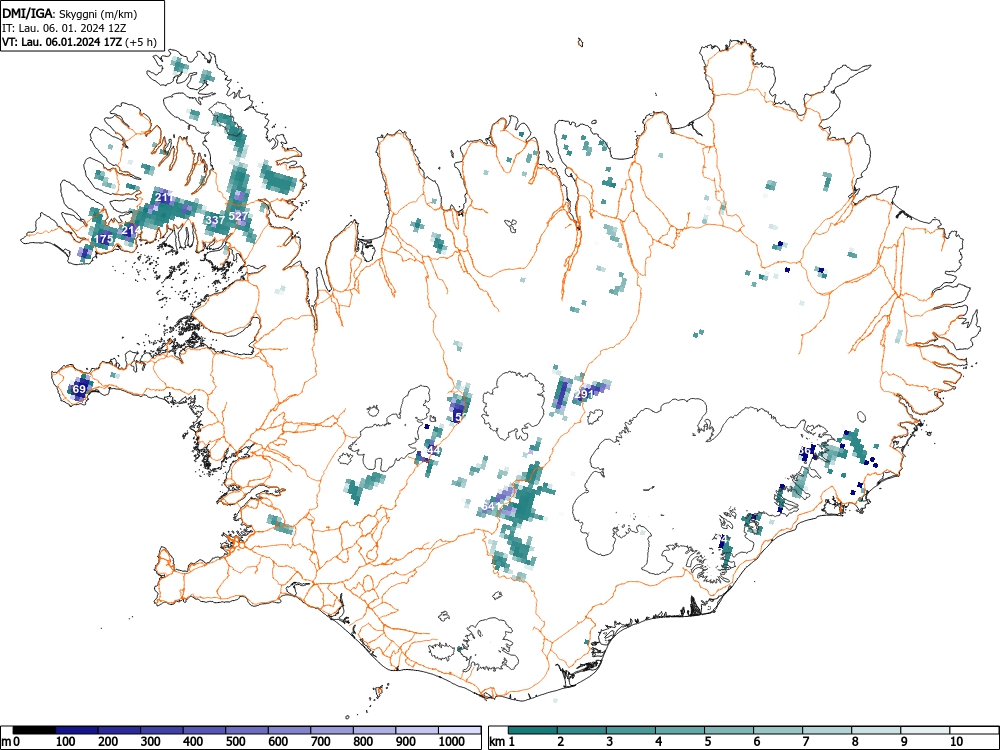The height and width of the screenshot is (750, 1000).
Task: Select the 527 visibility label
Action: click(x=238, y=216)
